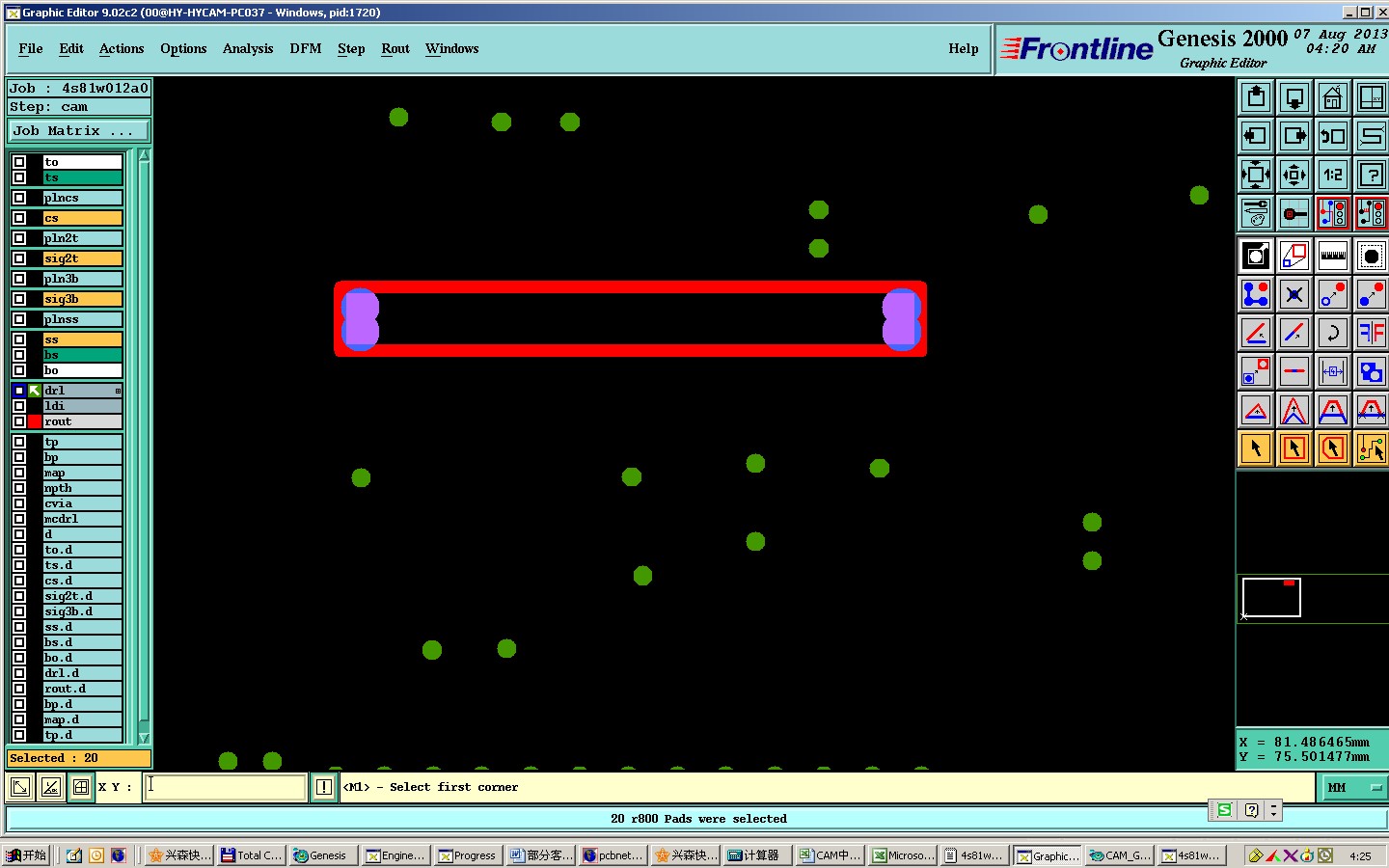Open the tools and palette settings icon
This screenshot has width=1389, height=868.
[x=1256, y=213]
